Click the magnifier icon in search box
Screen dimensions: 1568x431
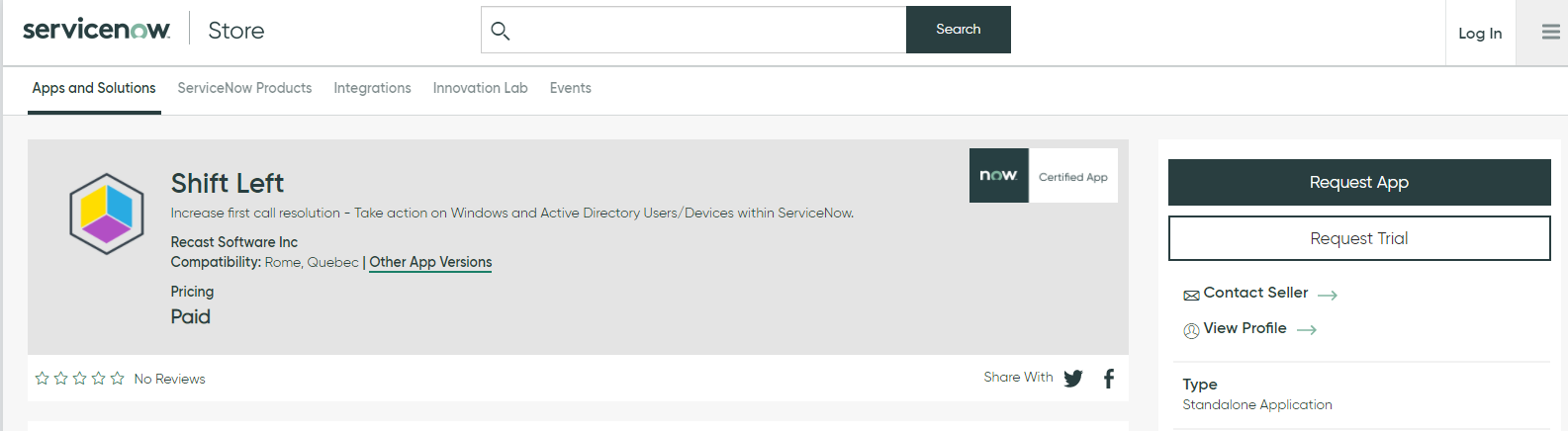pos(501,31)
